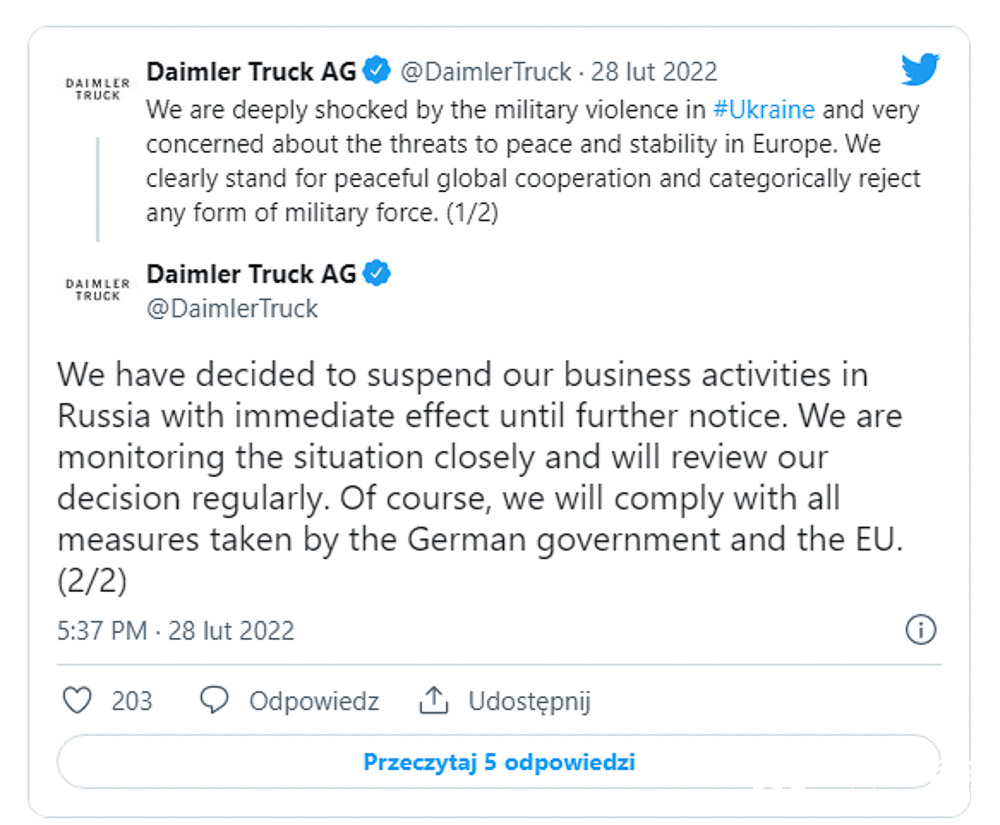The image size is (1000, 825).
Task: Click the "Udostępnij" share label
Action: tap(529, 701)
